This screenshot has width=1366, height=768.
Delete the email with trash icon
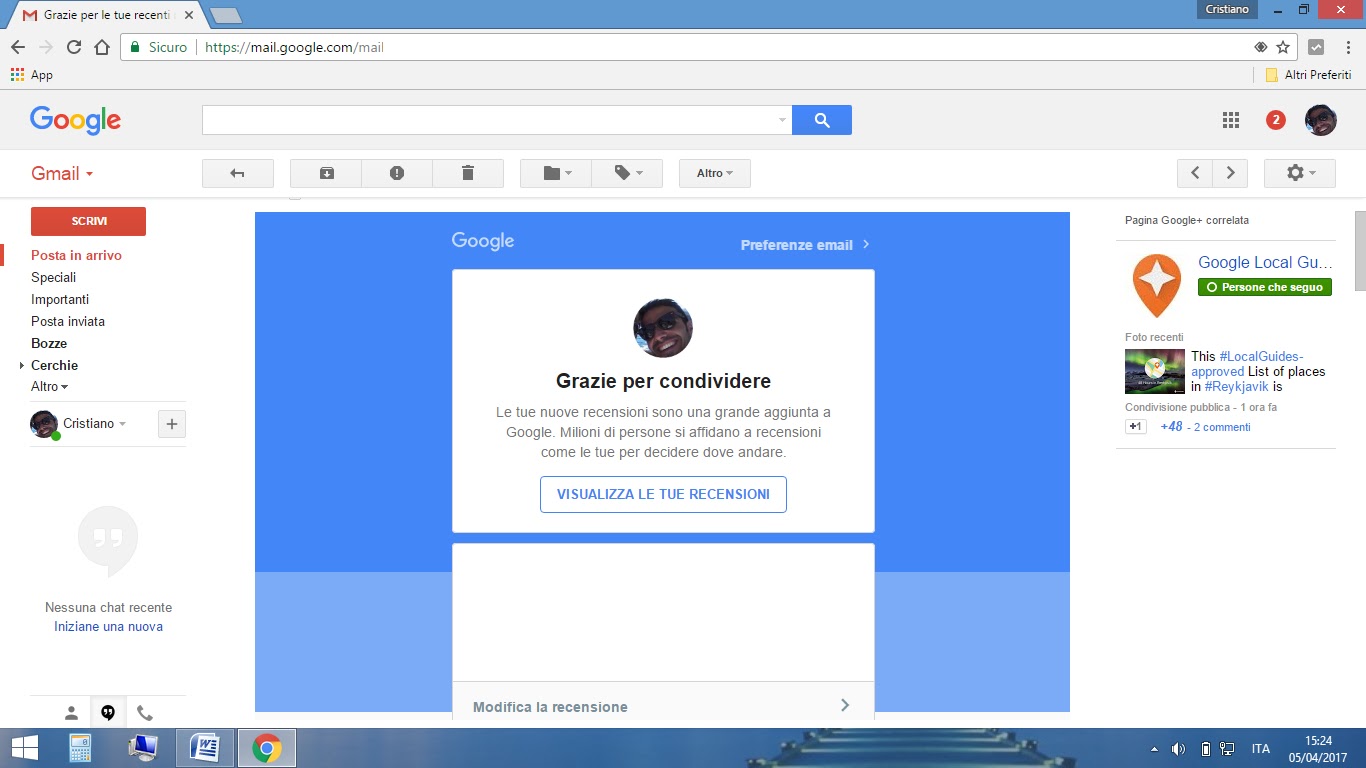[x=468, y=173]
